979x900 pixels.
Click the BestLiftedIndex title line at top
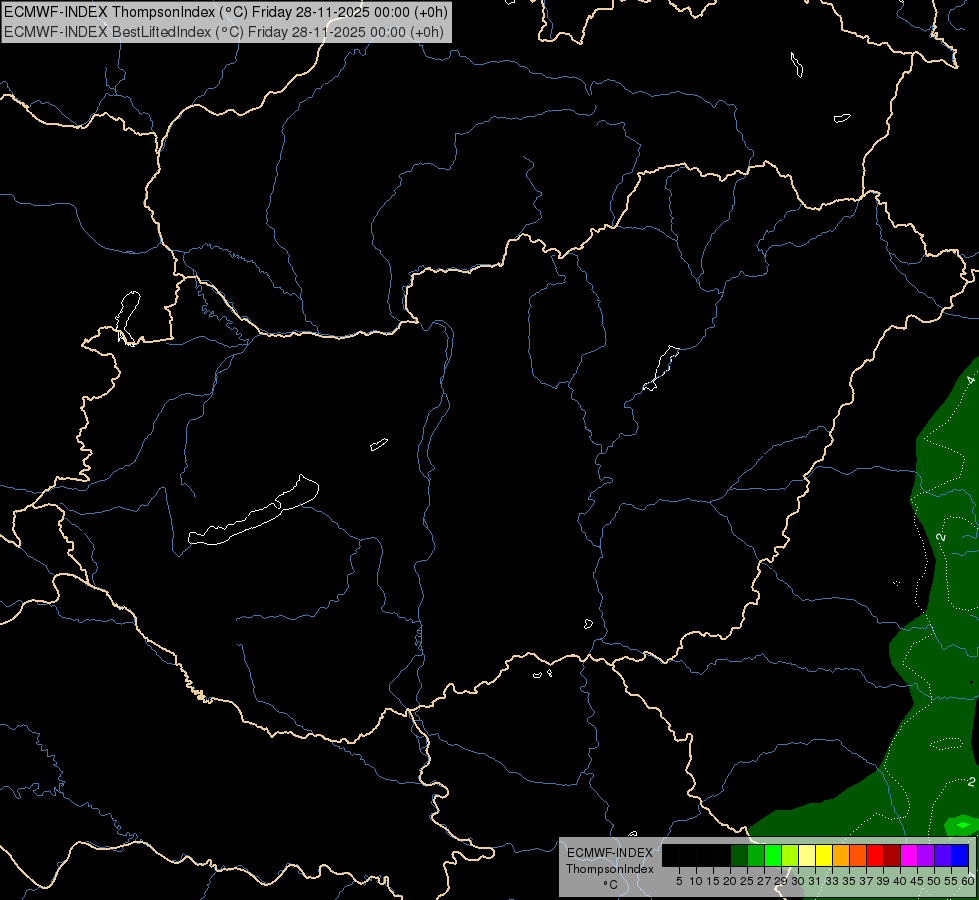point(224,32)
